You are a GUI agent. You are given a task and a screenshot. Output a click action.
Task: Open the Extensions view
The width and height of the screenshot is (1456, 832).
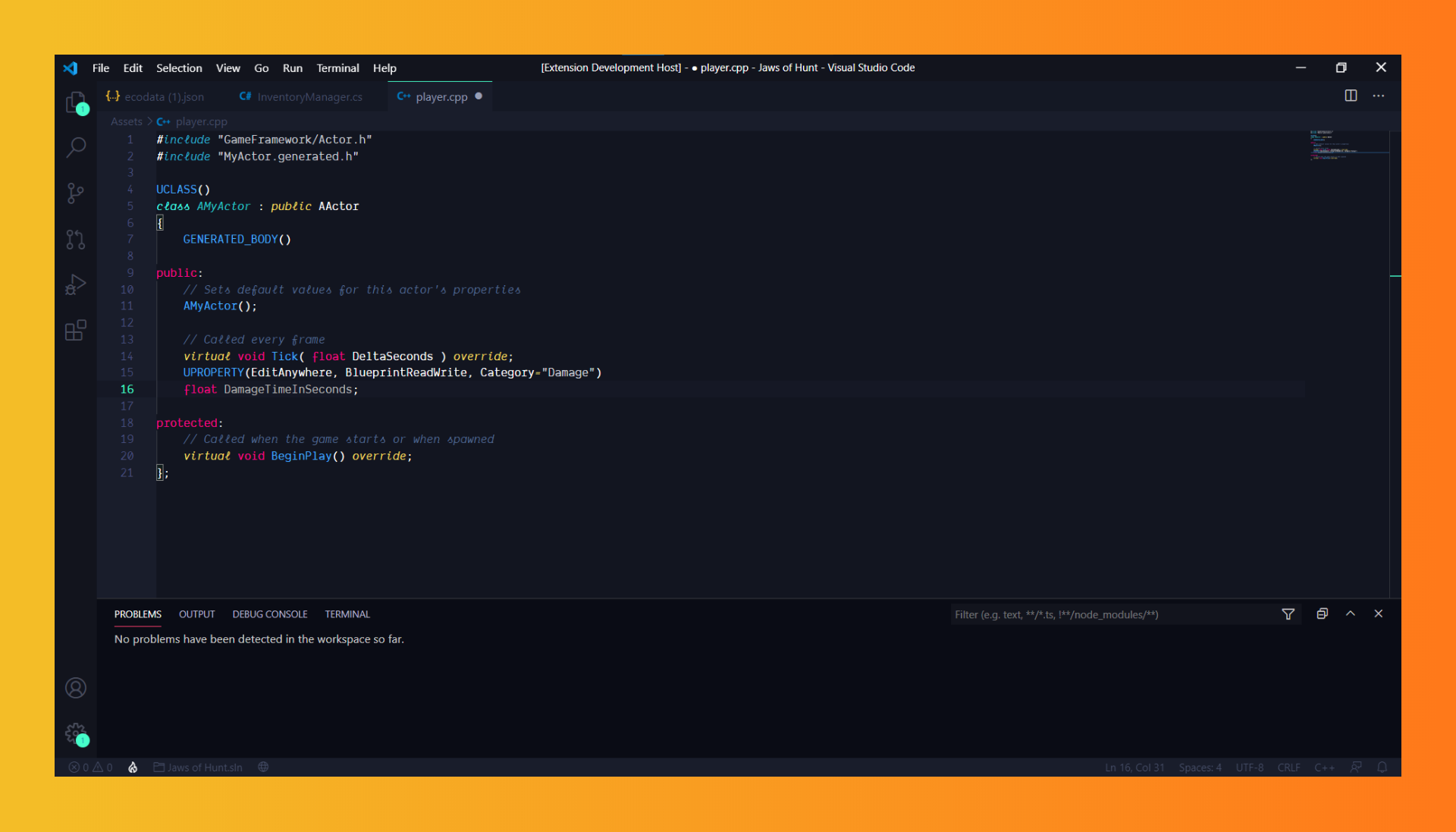coord(76,330)
